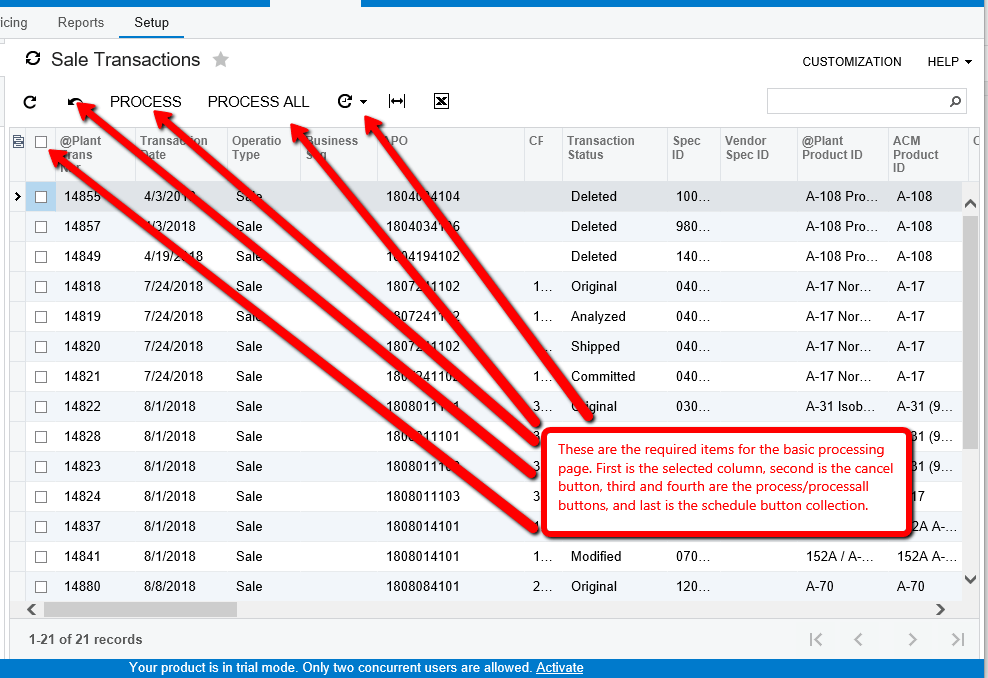Export grid to Excel icon
The image size is (988, 678).
pos(441,101)
